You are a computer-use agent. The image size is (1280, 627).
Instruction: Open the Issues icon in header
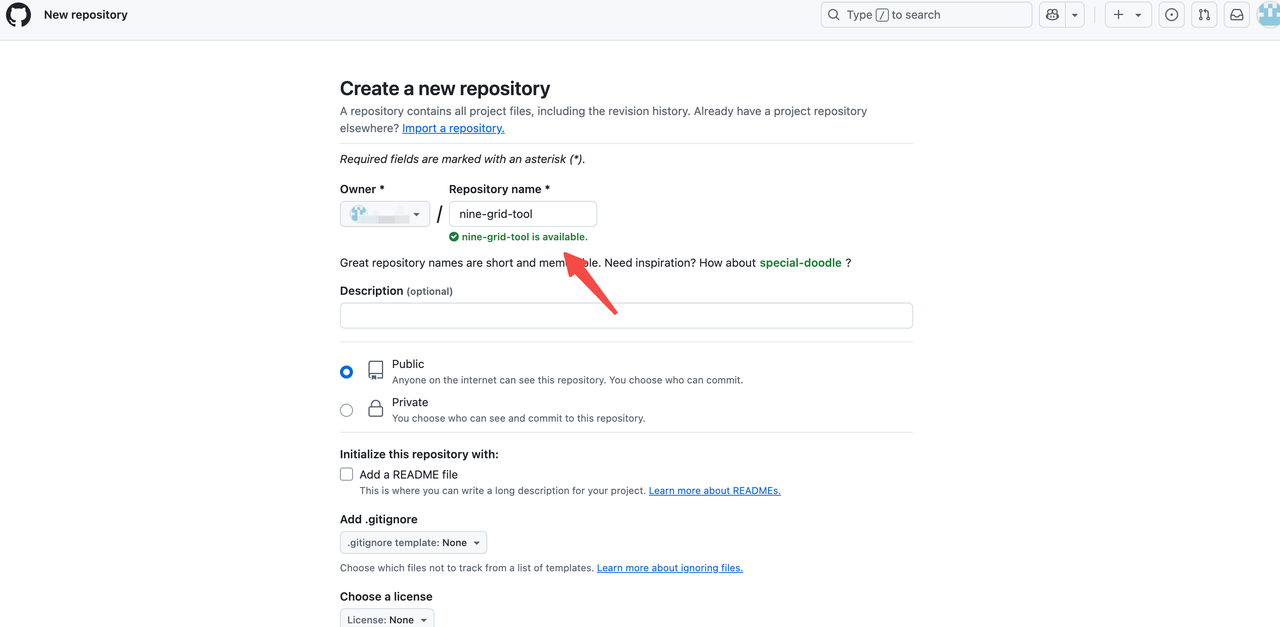click(x=1171, y=15)
